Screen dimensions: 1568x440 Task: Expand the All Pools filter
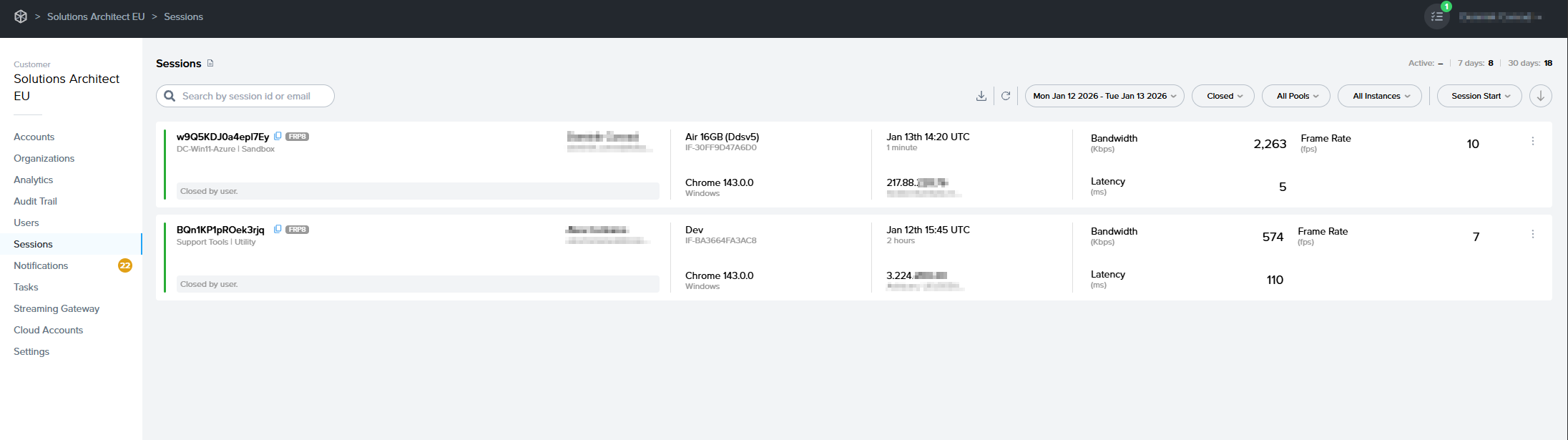tap(1297, 96)
